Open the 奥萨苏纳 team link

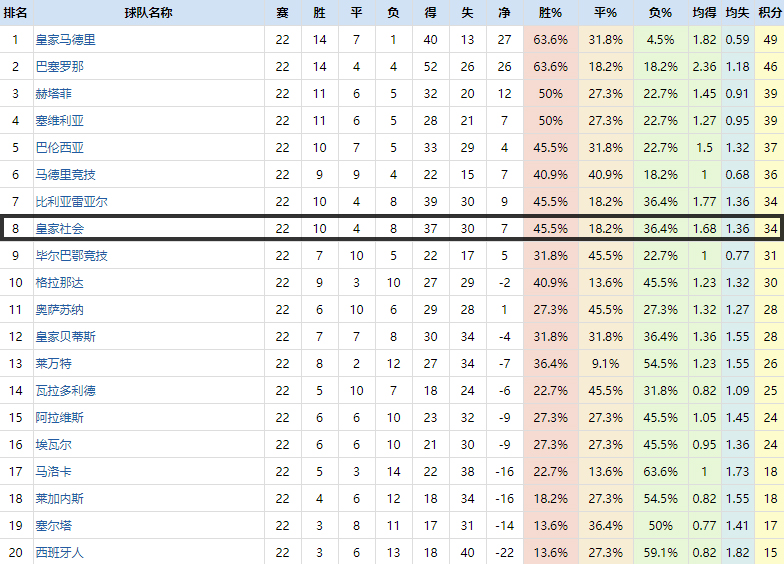tap(60, 310)
